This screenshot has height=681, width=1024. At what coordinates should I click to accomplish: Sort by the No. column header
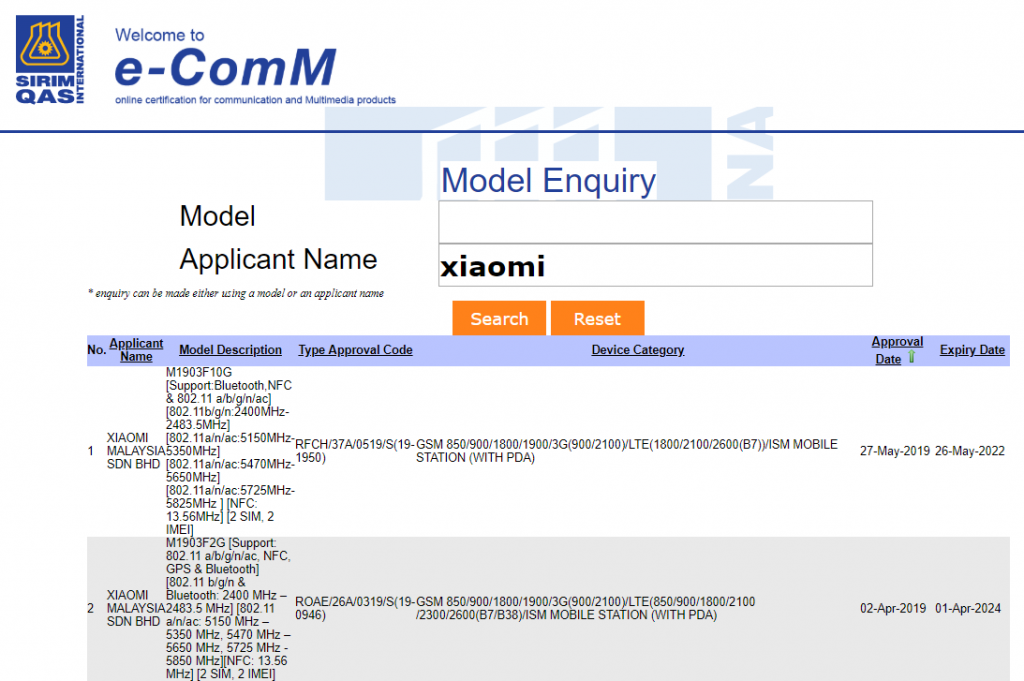click(97, 350)
